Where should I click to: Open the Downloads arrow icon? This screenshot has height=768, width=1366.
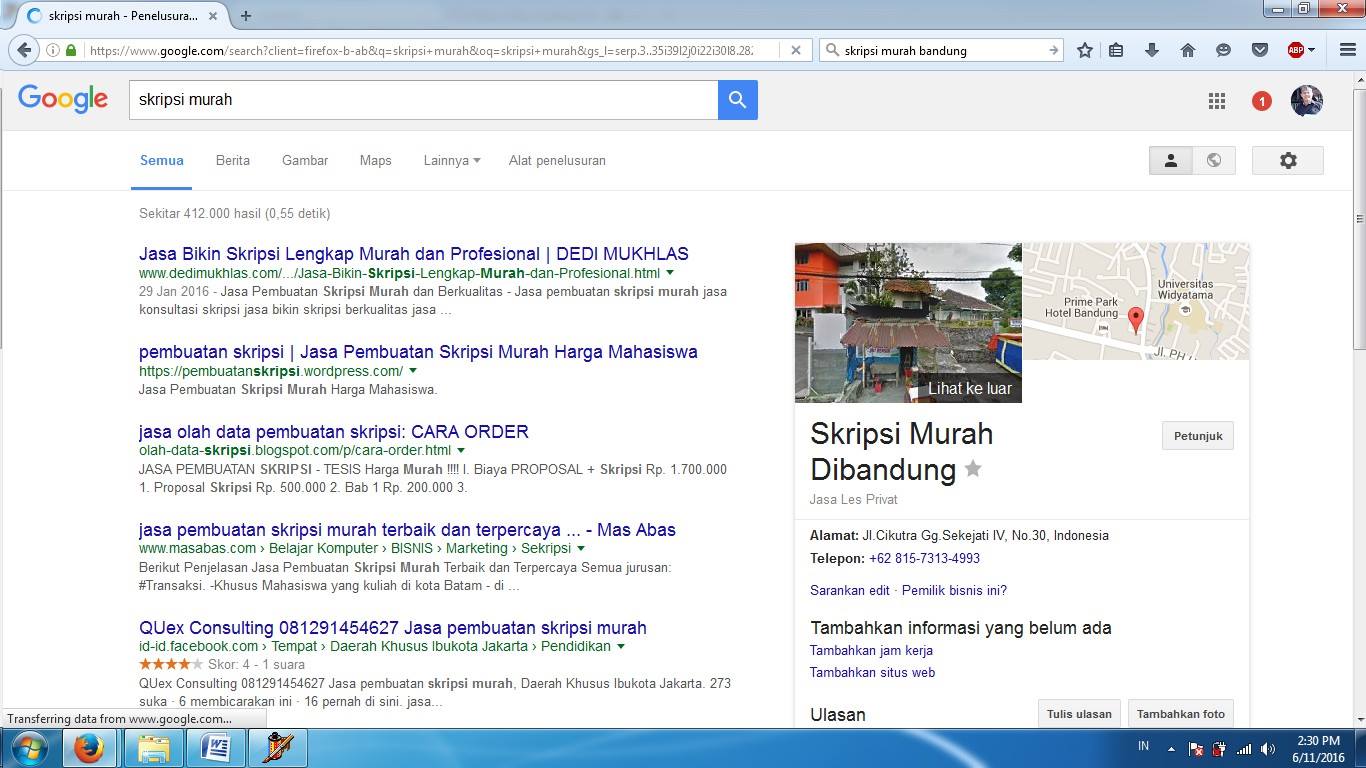click(1152, 50)
